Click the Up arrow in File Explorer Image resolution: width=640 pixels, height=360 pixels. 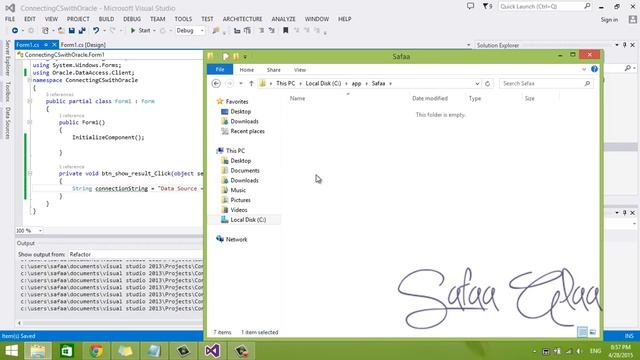pyautogui.click(x=251, y=84)
